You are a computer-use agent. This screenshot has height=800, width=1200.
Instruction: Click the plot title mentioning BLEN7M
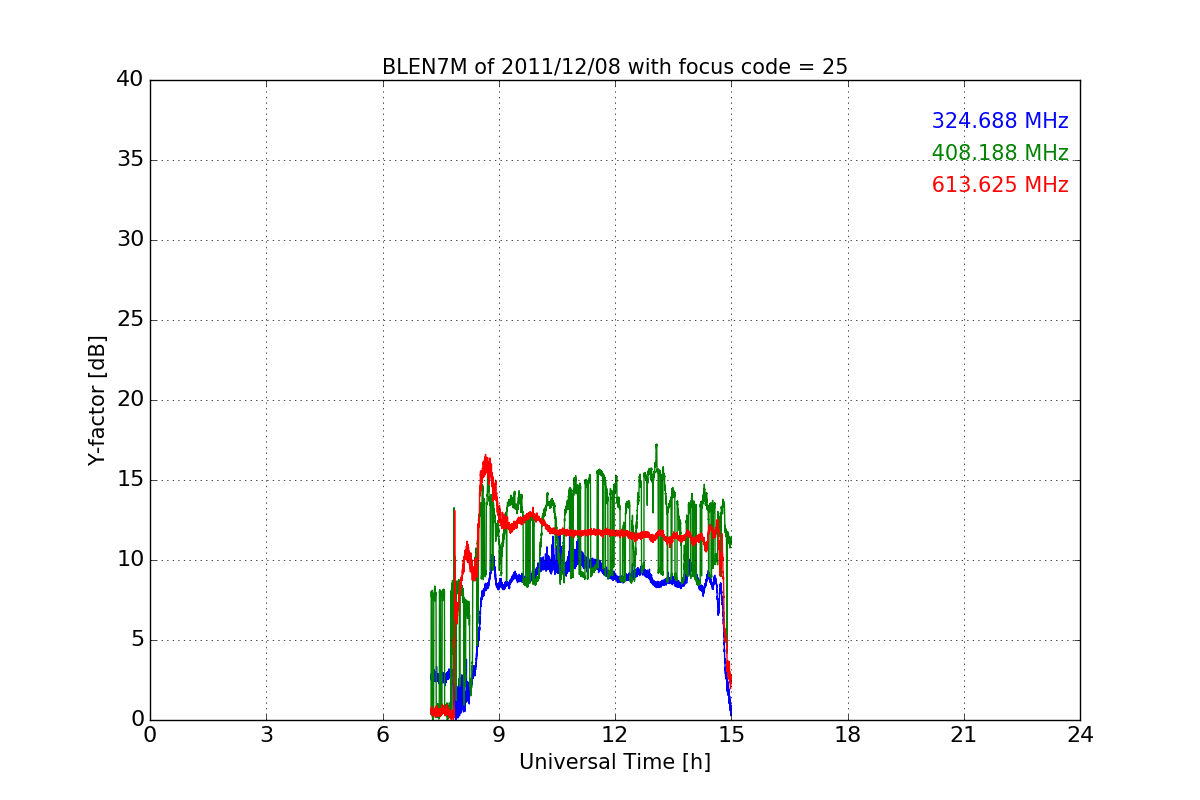614,67
